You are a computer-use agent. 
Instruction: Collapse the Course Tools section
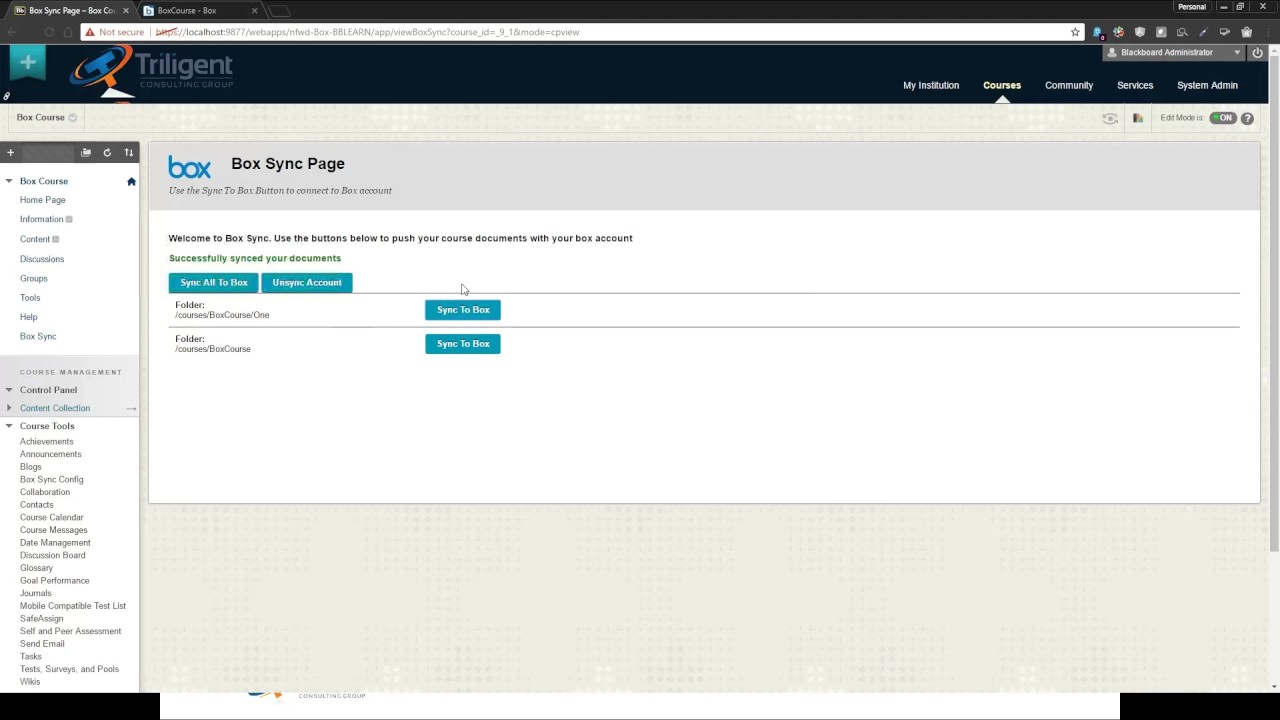(x=9, y=426)
